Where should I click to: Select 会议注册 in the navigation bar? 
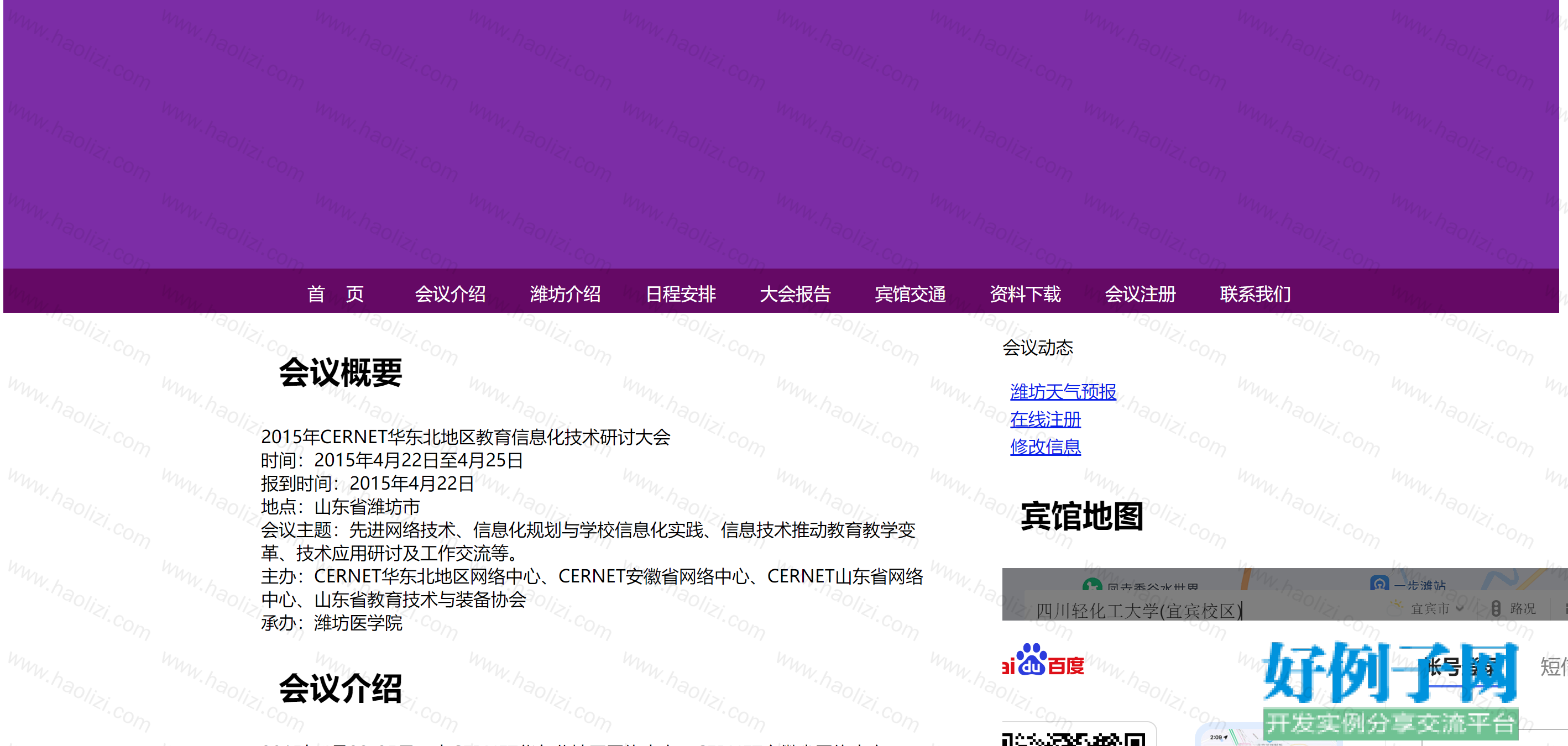pos(1140,294)
